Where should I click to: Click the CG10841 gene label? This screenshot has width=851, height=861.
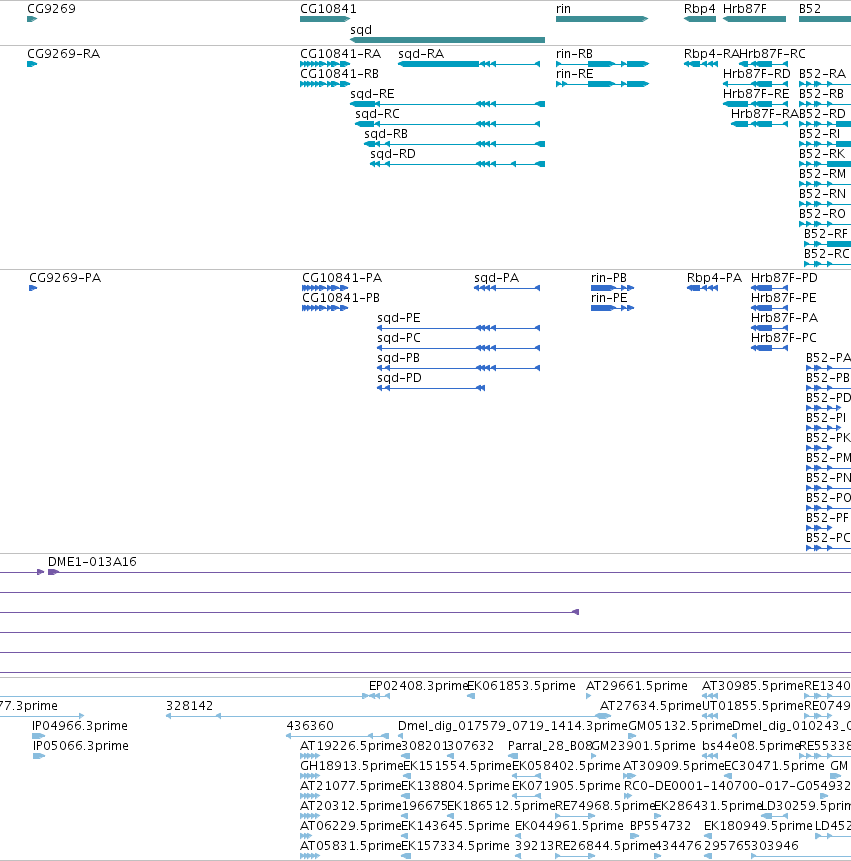pyautogui.click(x=328, y=9)
